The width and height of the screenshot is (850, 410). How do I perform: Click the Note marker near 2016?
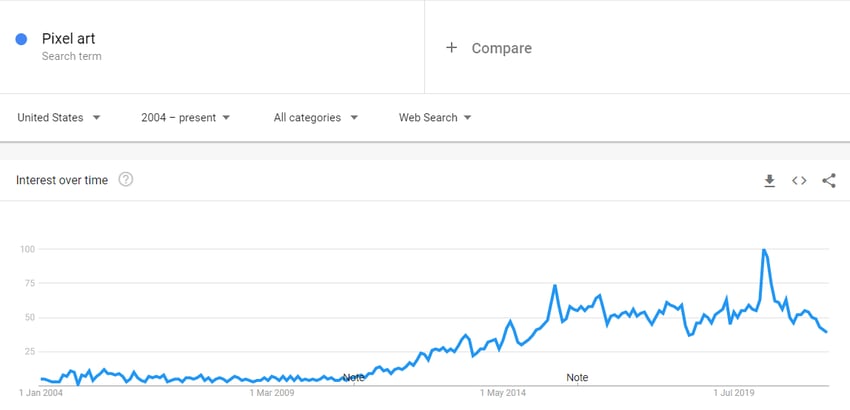pos(577,377)
